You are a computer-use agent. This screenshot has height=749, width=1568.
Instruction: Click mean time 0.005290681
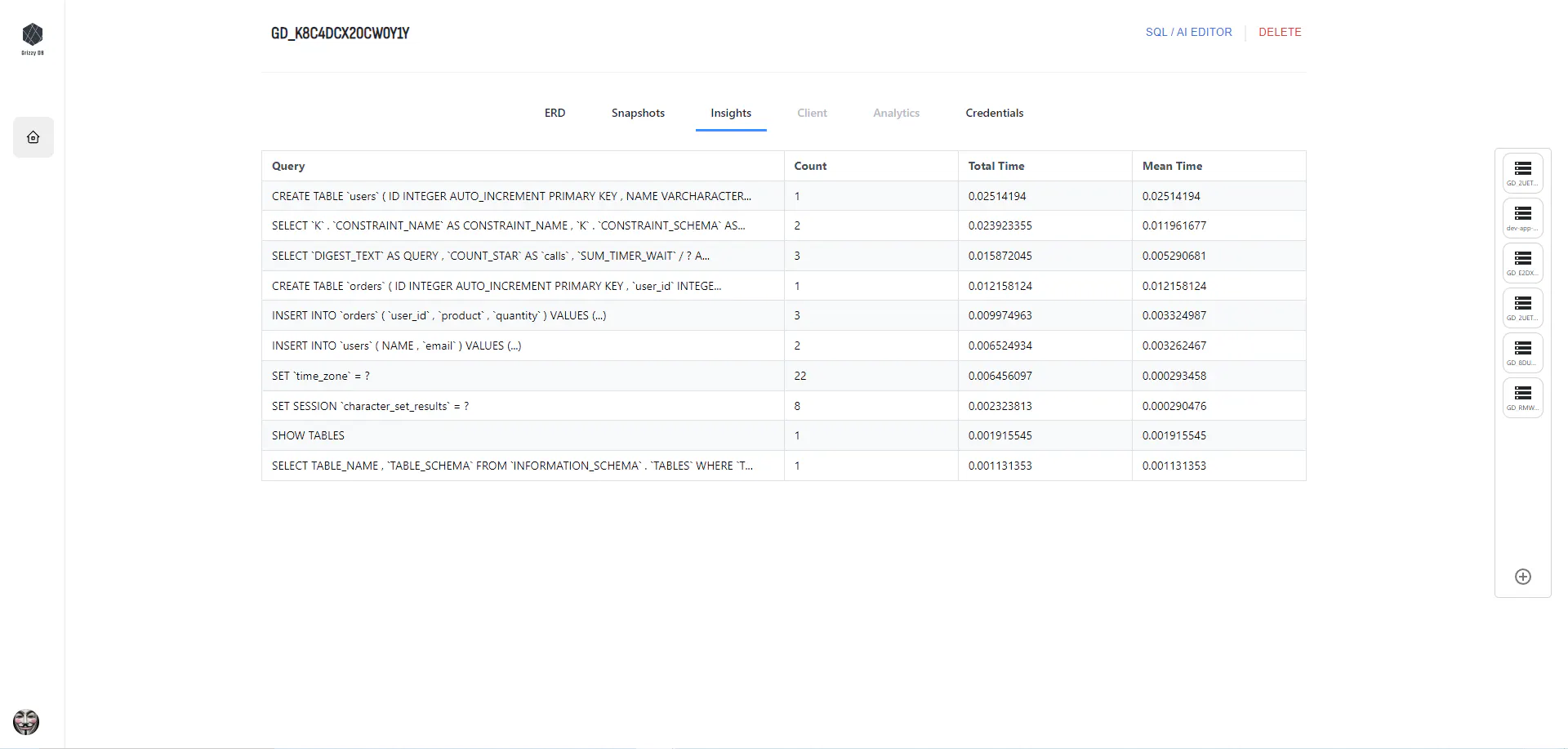point(1174,256)
